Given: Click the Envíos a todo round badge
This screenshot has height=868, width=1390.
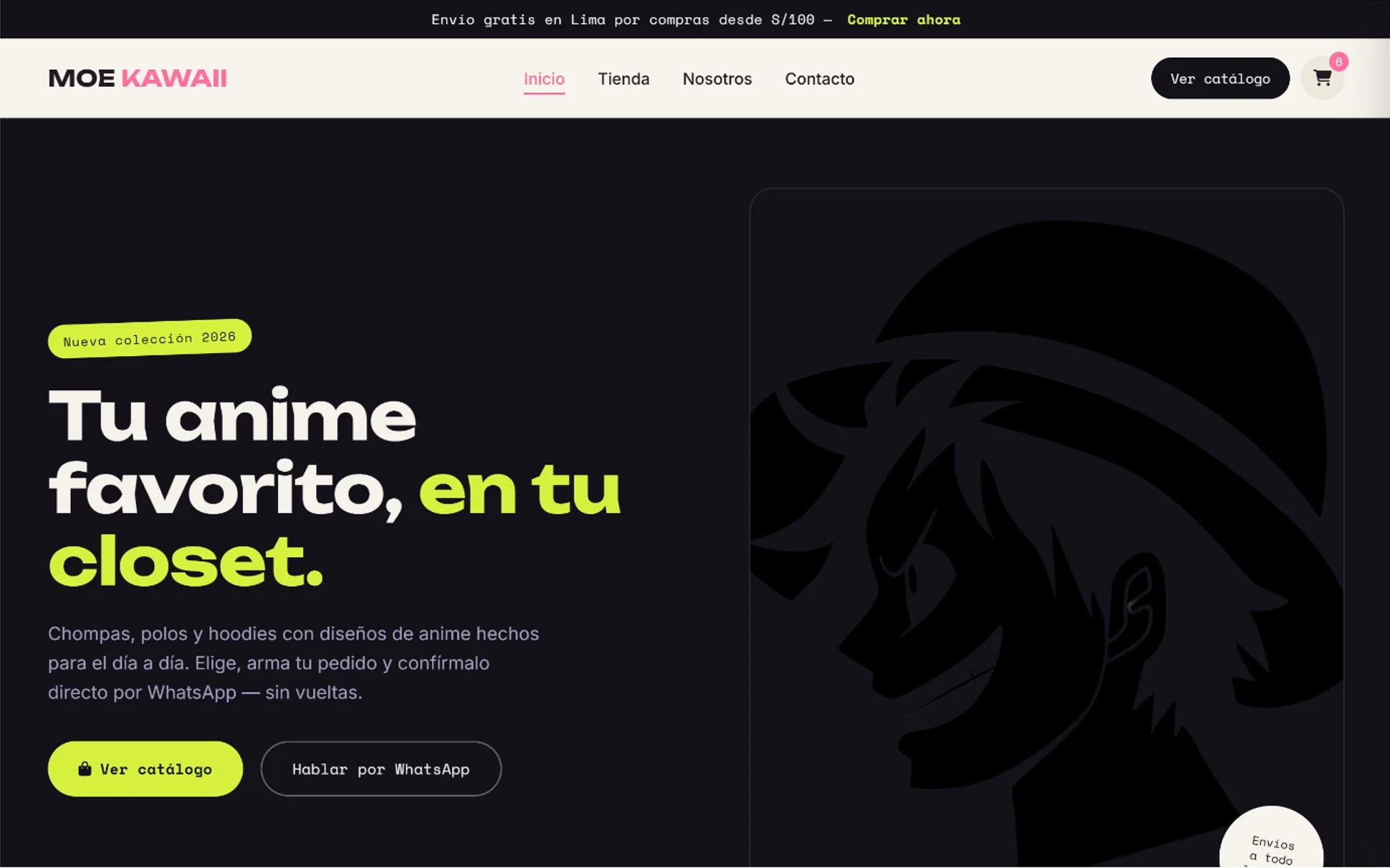Looking at the screenshot, I should 1271,838.
